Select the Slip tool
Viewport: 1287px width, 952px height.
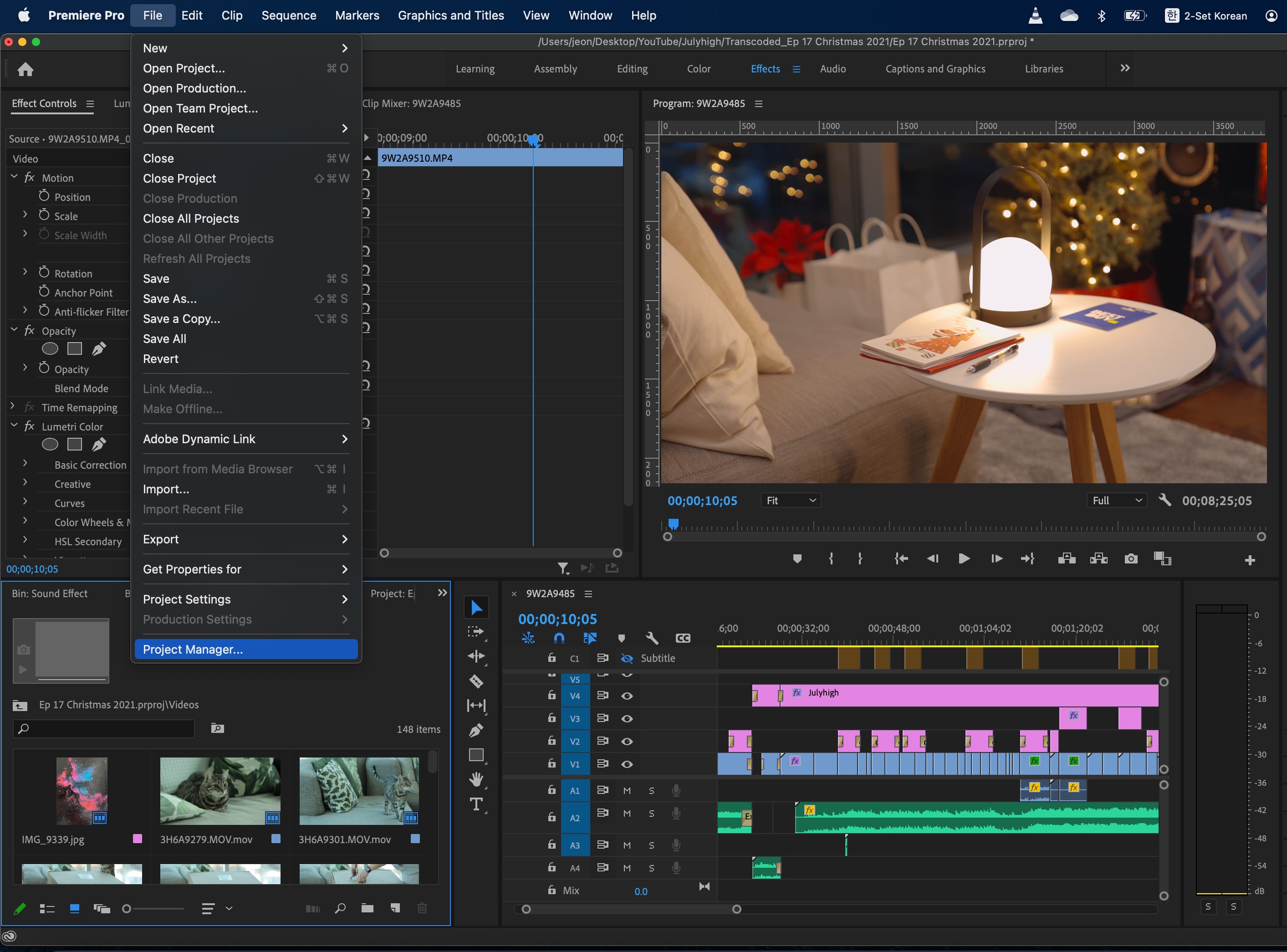(476, 706)
